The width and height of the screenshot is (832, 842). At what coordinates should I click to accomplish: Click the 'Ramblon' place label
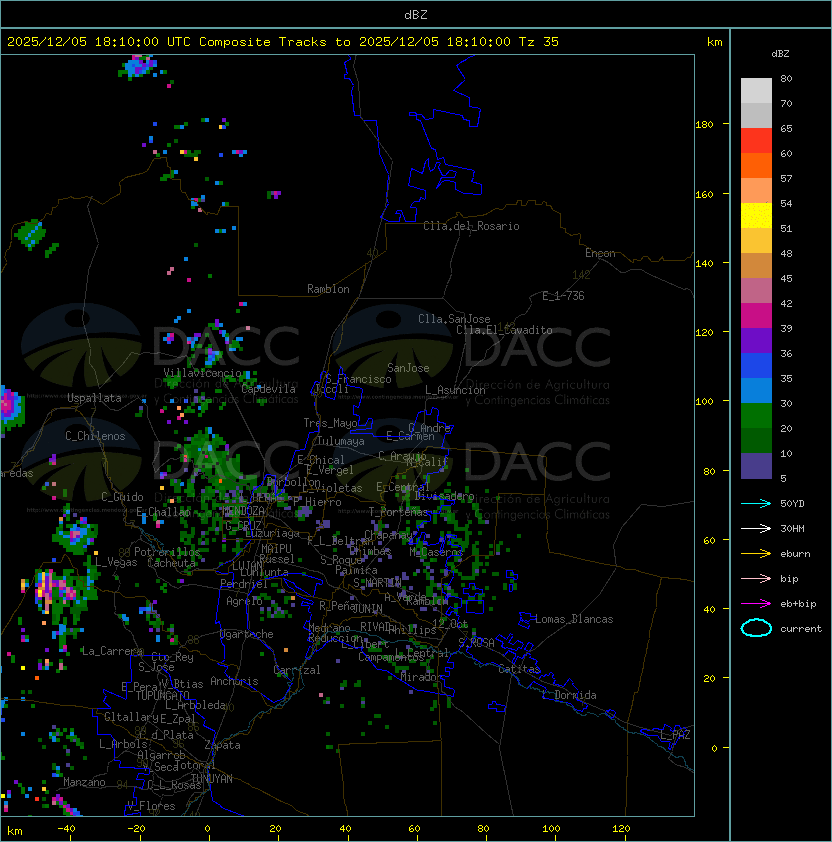(328, 289)
